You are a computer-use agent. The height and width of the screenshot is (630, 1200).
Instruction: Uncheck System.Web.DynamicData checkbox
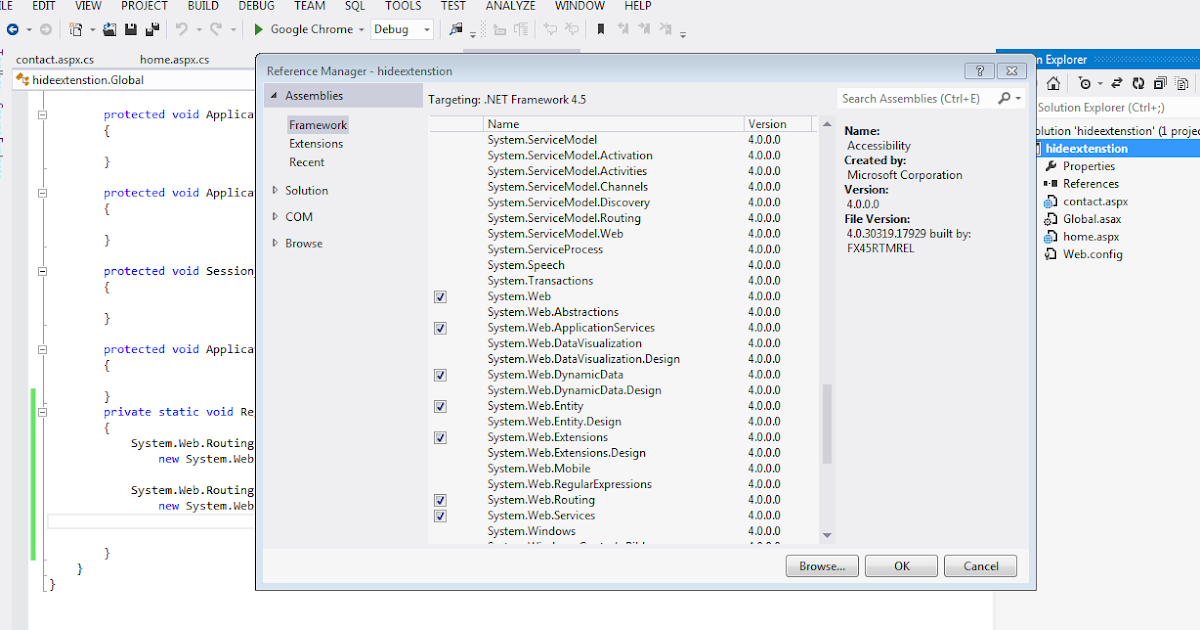point(441,375)
